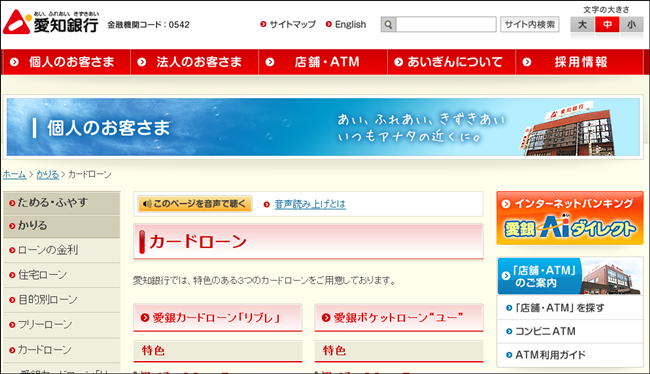Click into the site search field
The image size is (650, 374).
[446, 24]
